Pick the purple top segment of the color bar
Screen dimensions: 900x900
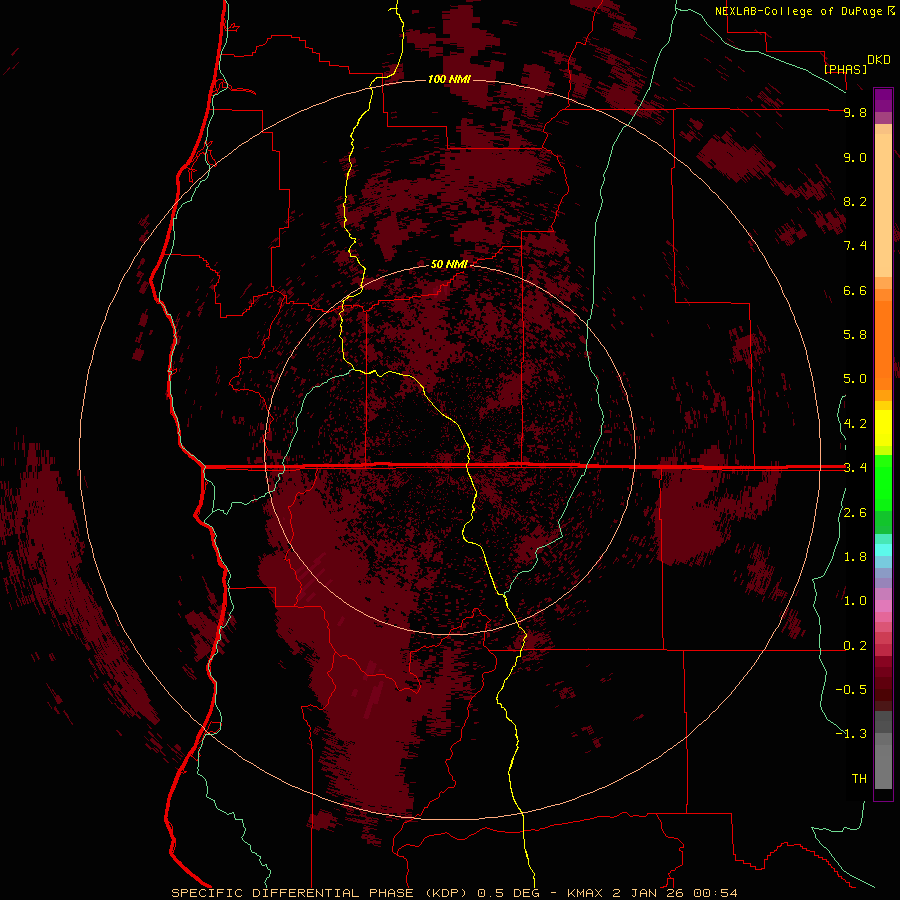tap(883, 100)
